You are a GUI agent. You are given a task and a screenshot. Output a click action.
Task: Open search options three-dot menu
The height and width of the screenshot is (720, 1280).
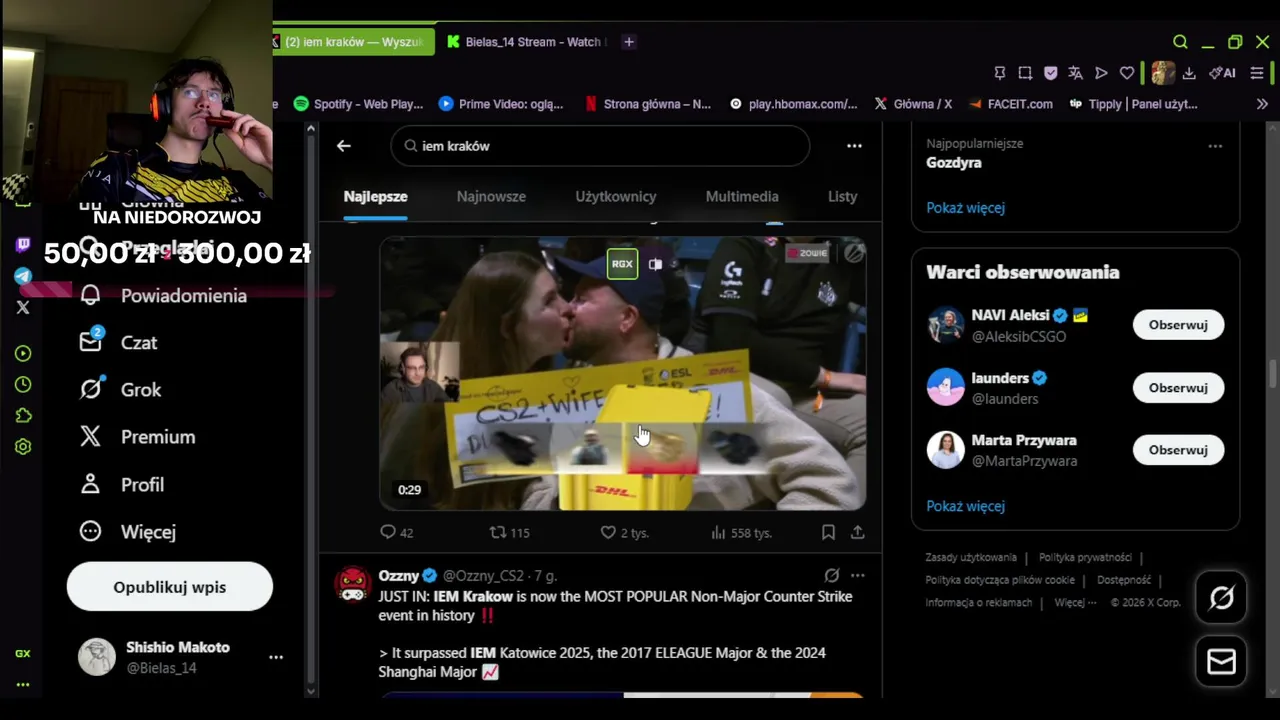[x=854, y=146]
